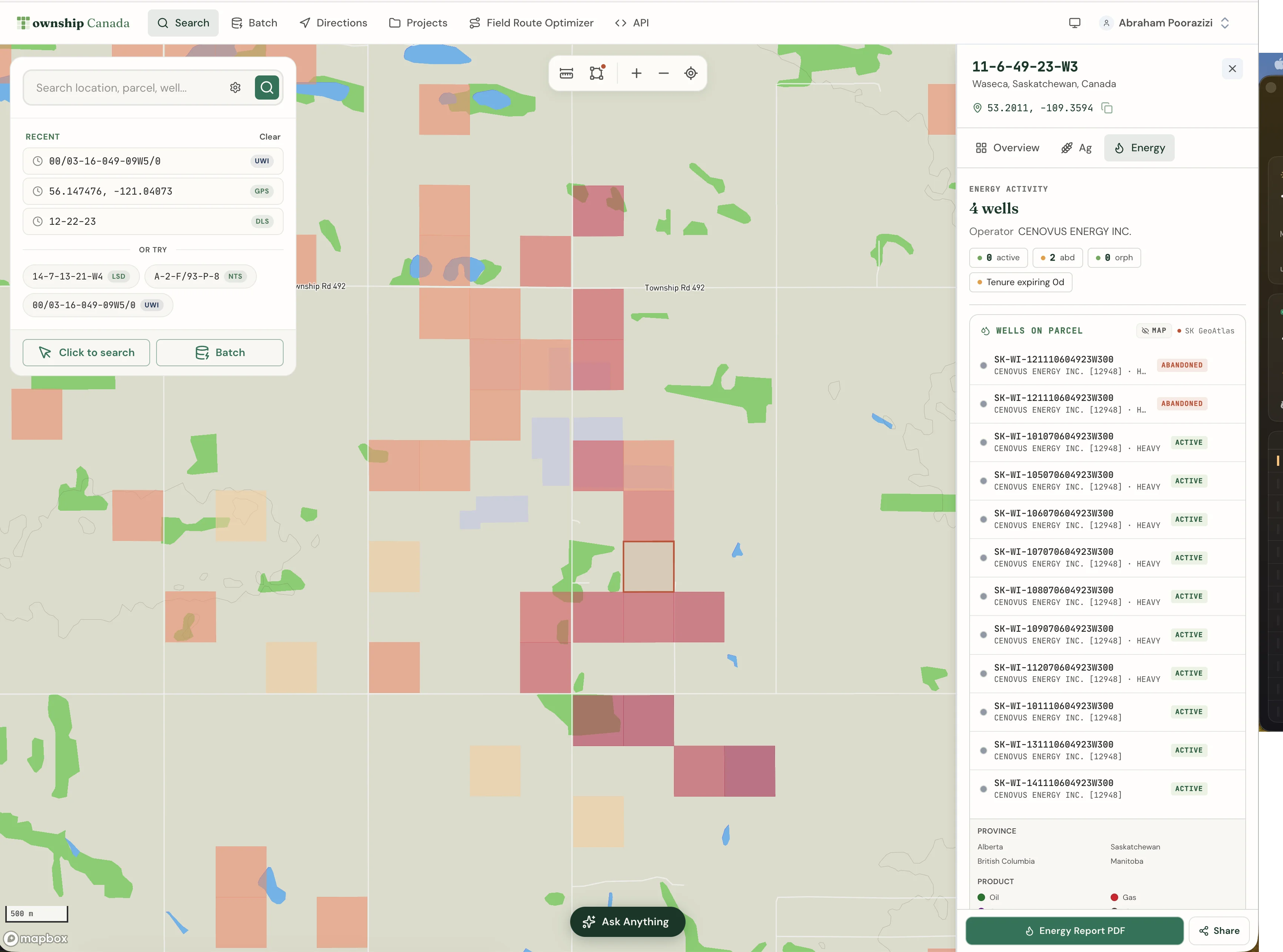
Task: Toggle the 0 active wells filter
Action: click(x=998, y=258)
